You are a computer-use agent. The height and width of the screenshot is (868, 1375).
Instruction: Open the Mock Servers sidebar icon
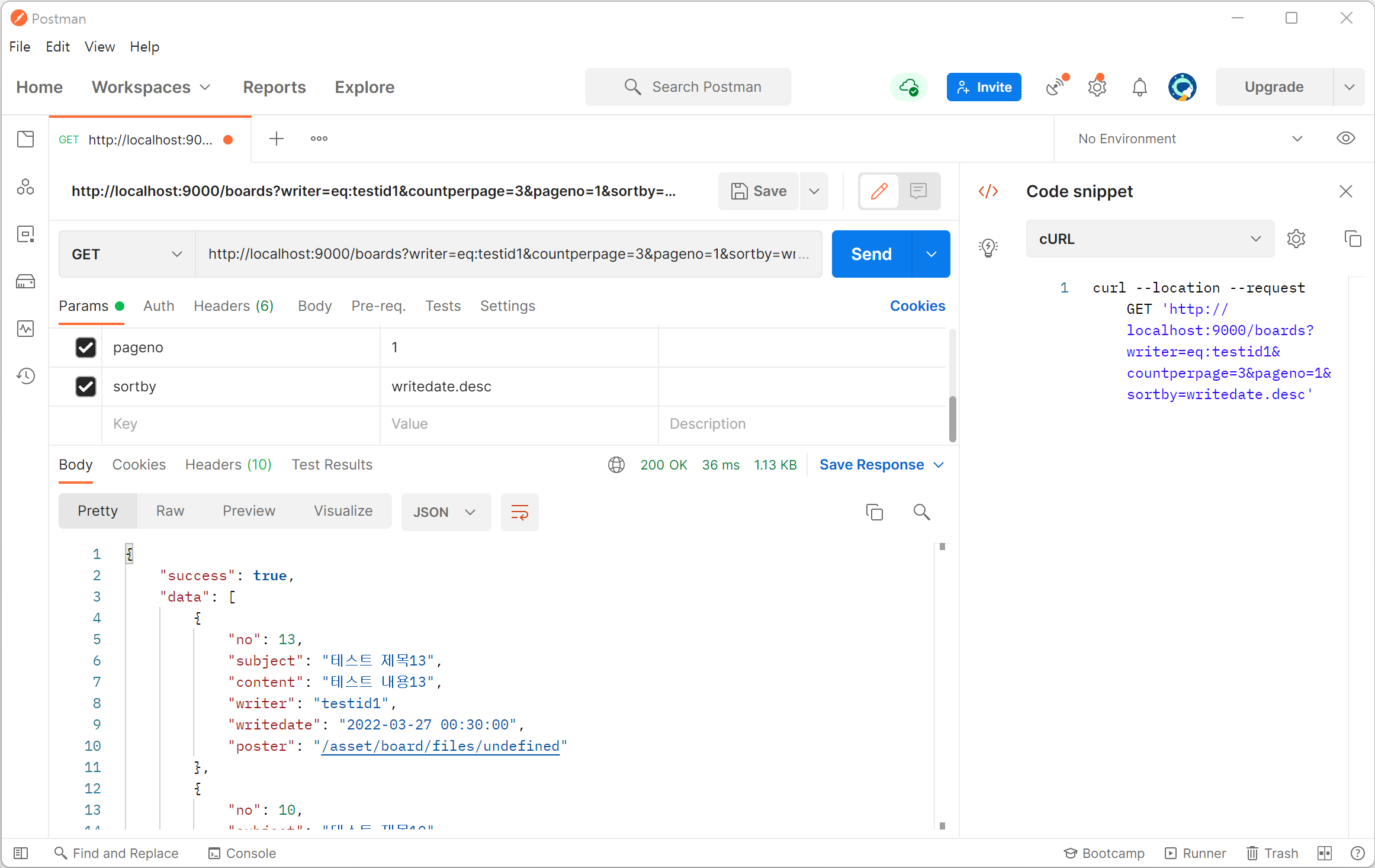click(25, 281)
